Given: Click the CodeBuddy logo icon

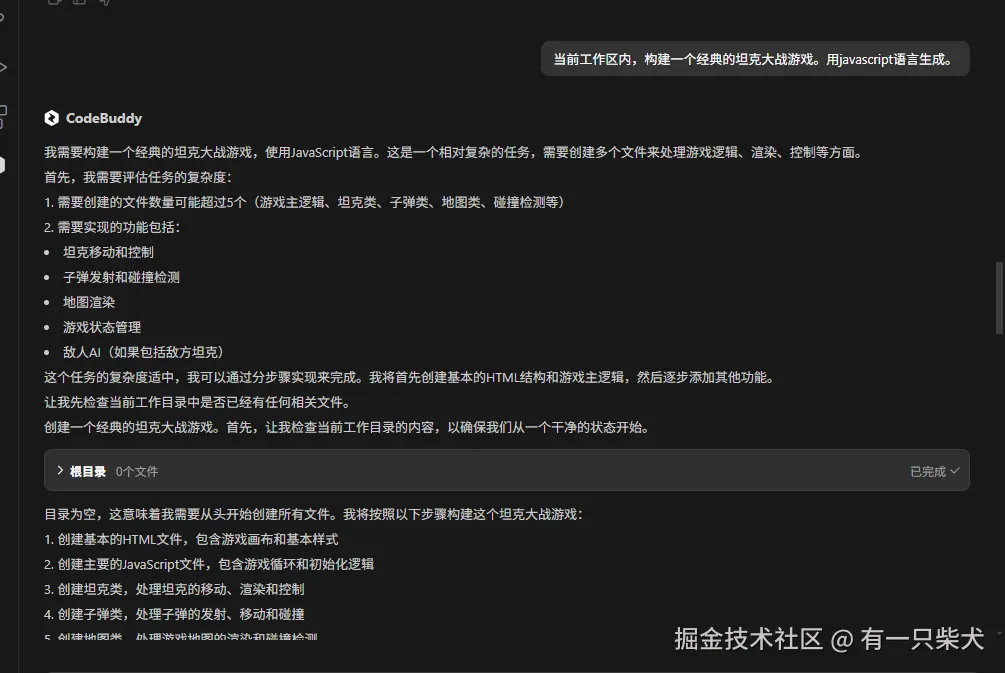Looking at the screenshot, I should click(x=52, y=117).
